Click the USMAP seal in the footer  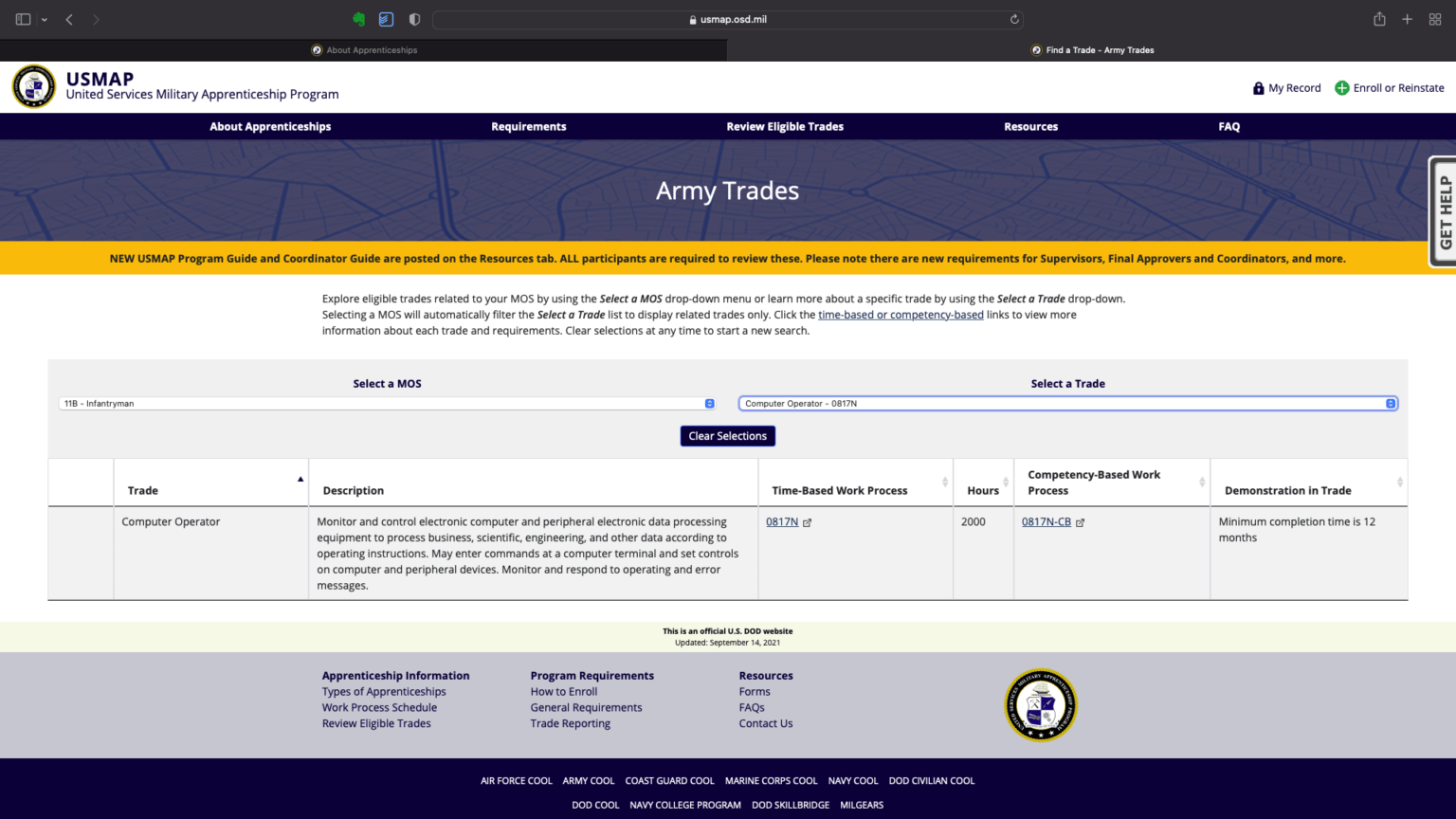click(x=1041, y=704)
